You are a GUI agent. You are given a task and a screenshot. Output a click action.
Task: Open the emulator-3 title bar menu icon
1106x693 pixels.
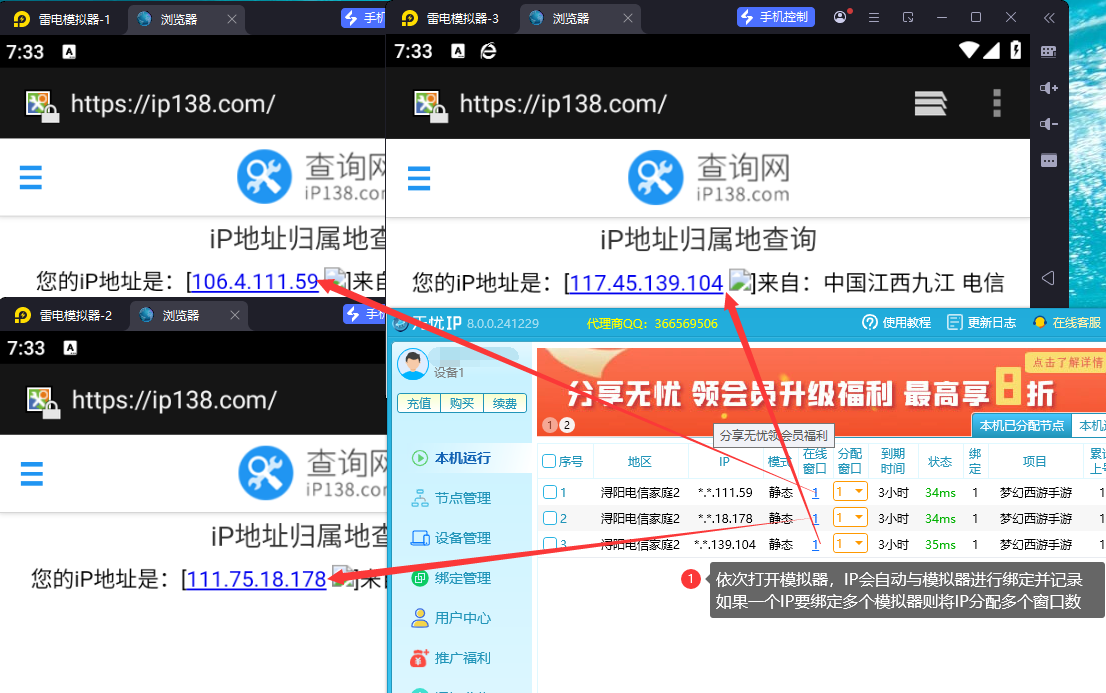[874, 18]
